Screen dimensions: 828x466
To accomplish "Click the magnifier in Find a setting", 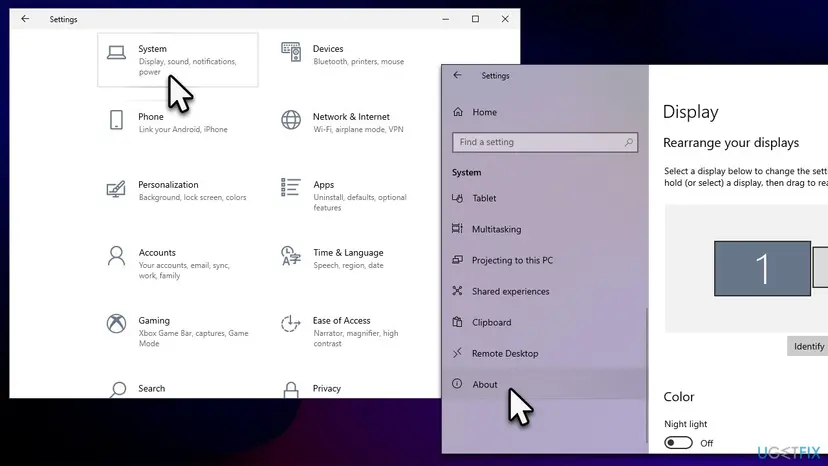I will [628, 142].
